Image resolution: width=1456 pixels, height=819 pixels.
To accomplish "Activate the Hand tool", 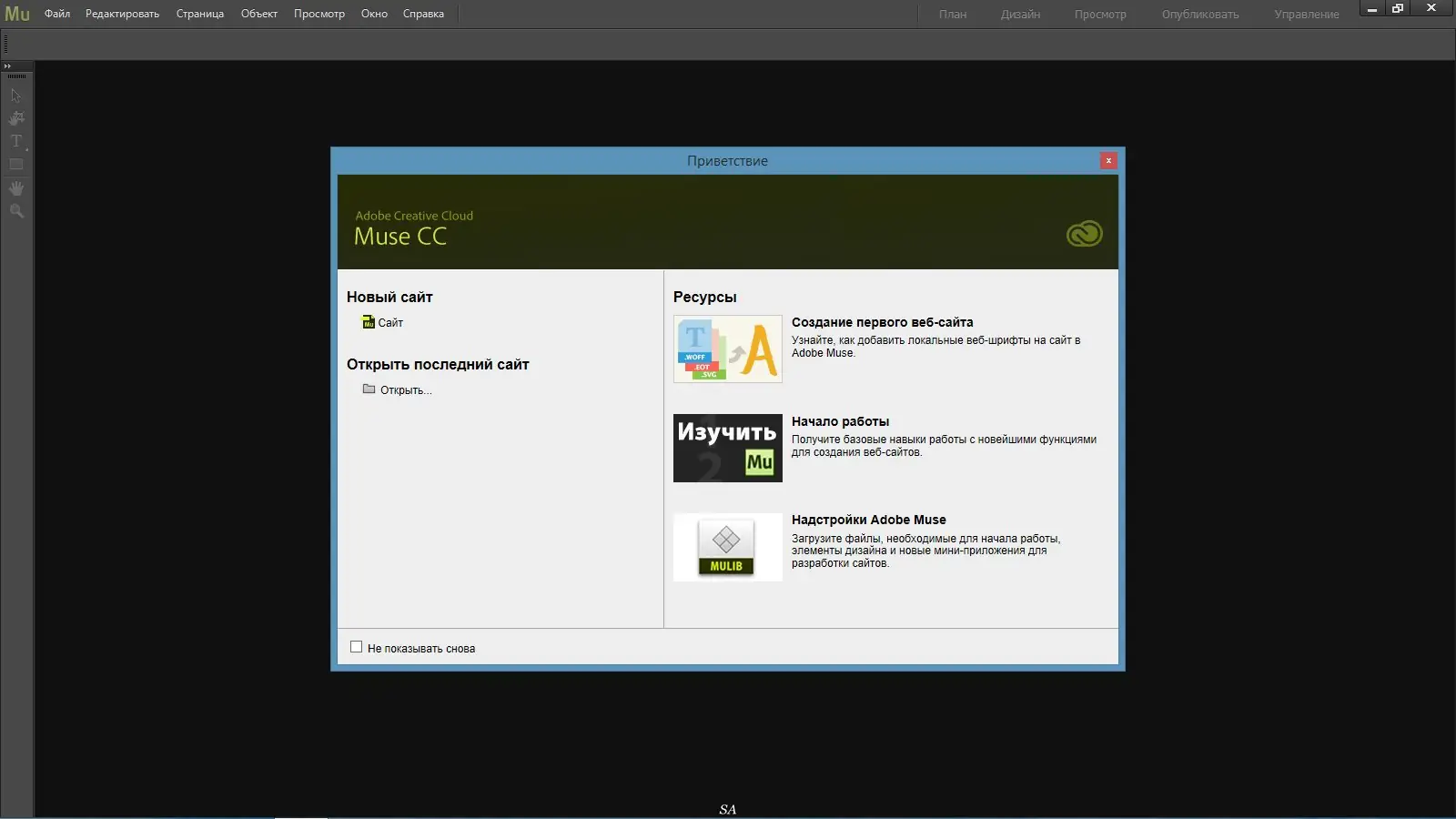I will (x=16, y=188).
